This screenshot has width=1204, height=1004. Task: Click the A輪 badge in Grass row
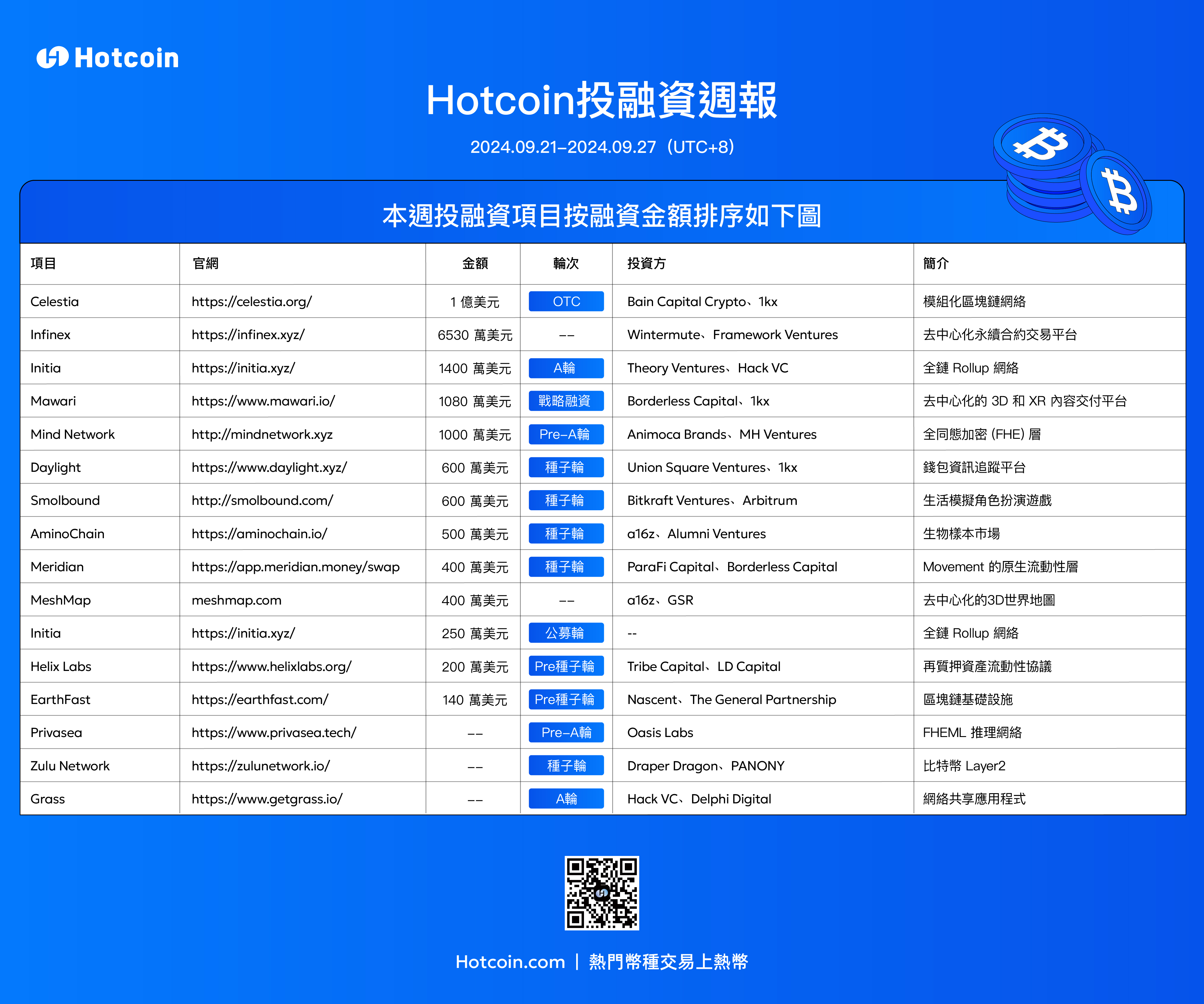pyautogui.click(x=566, y=799)
